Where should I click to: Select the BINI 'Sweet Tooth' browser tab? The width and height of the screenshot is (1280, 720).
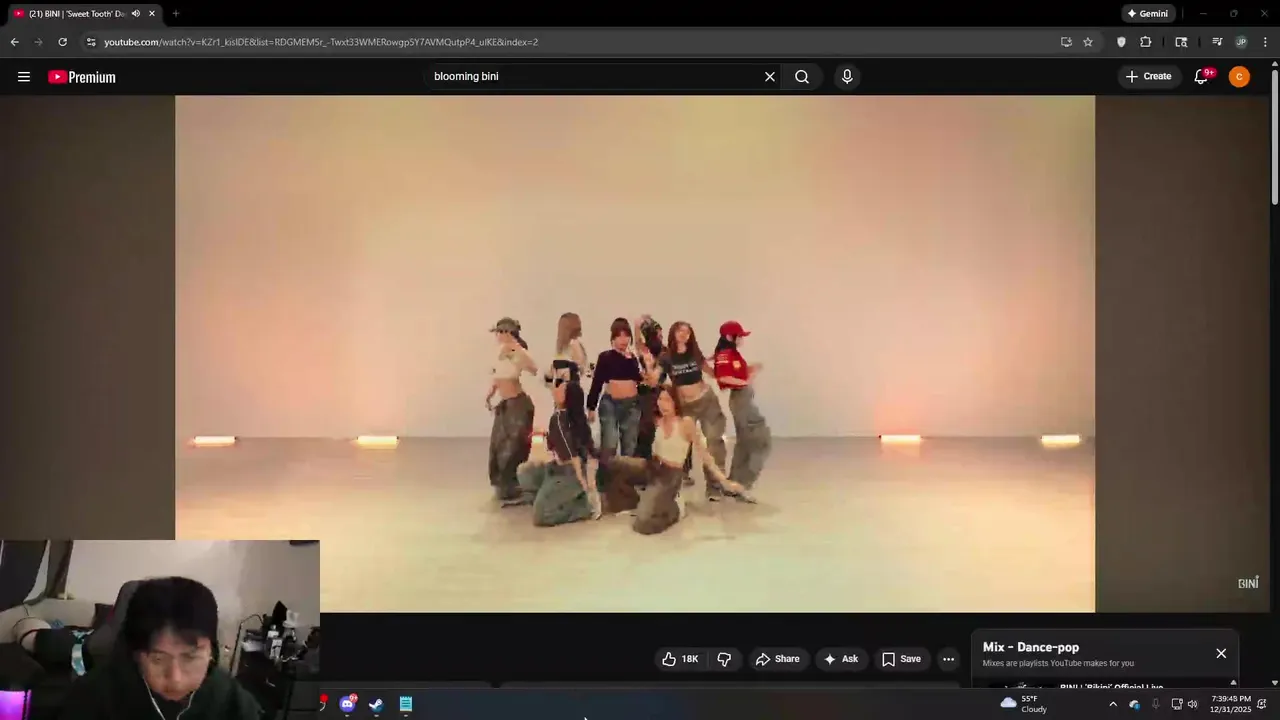(84, 14)
